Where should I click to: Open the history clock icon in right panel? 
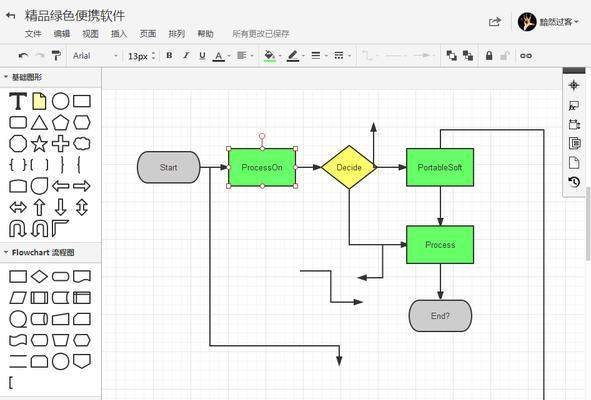click(x=574, y=182)
